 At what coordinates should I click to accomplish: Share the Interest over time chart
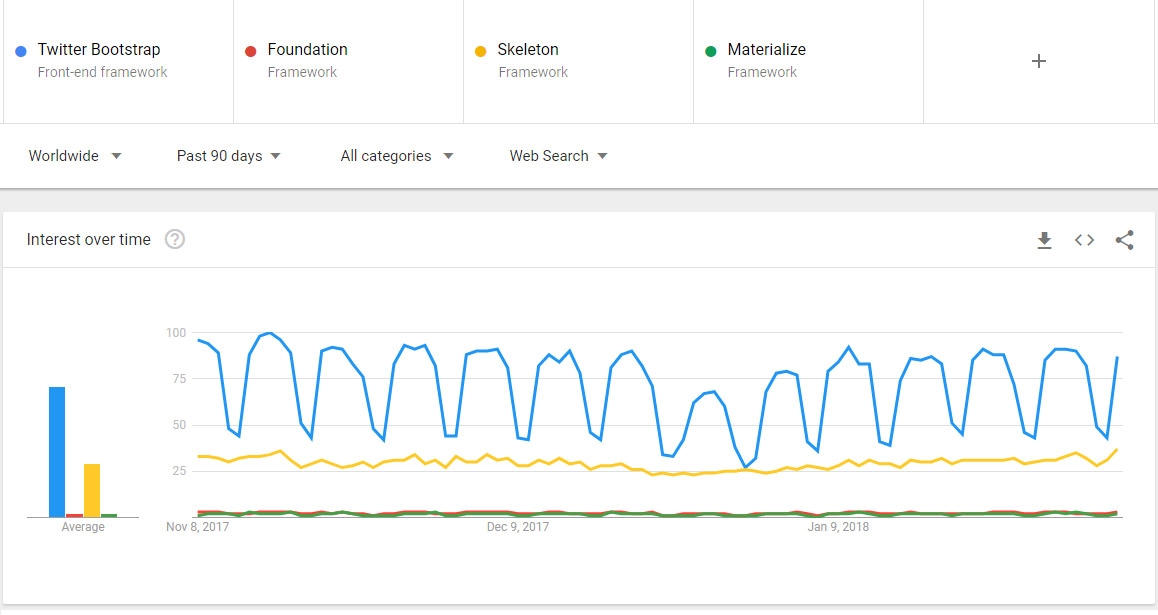tap(1124, 240)
